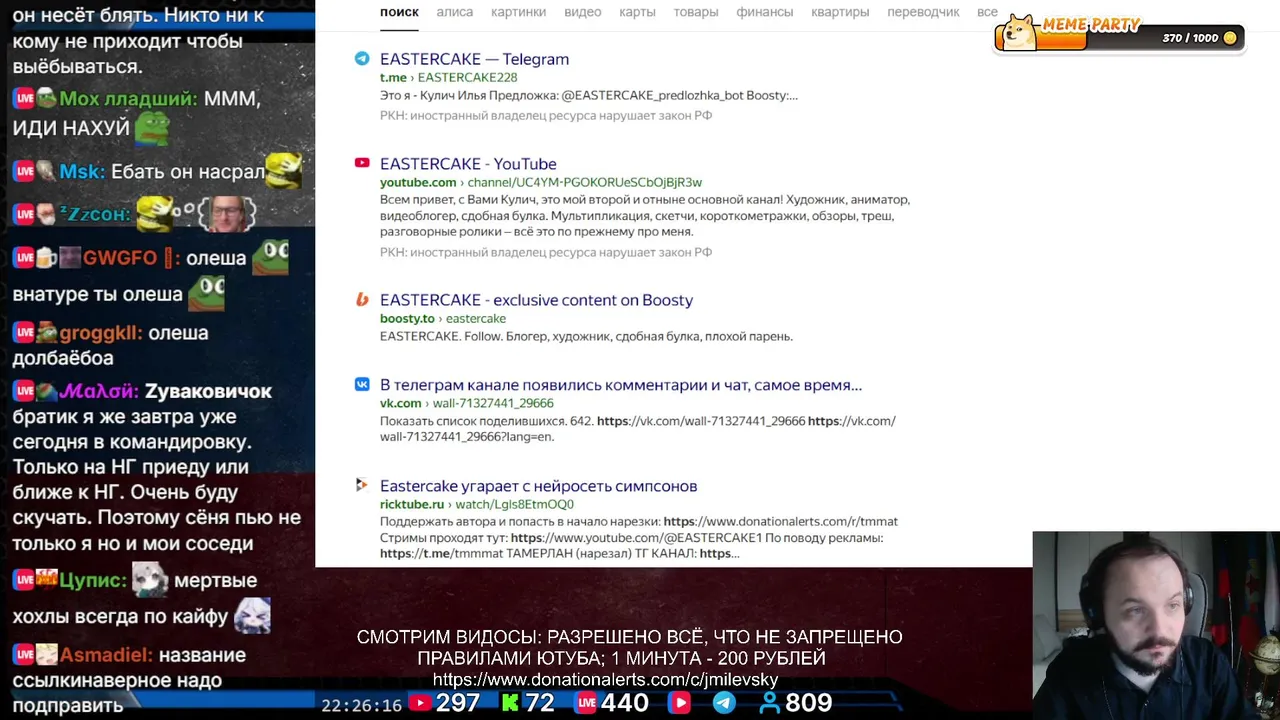Open the EASTERCAKE — Telegram result
Image resolution: width=1280 pixels, height=720 pixels.
[x=474, y=59]
